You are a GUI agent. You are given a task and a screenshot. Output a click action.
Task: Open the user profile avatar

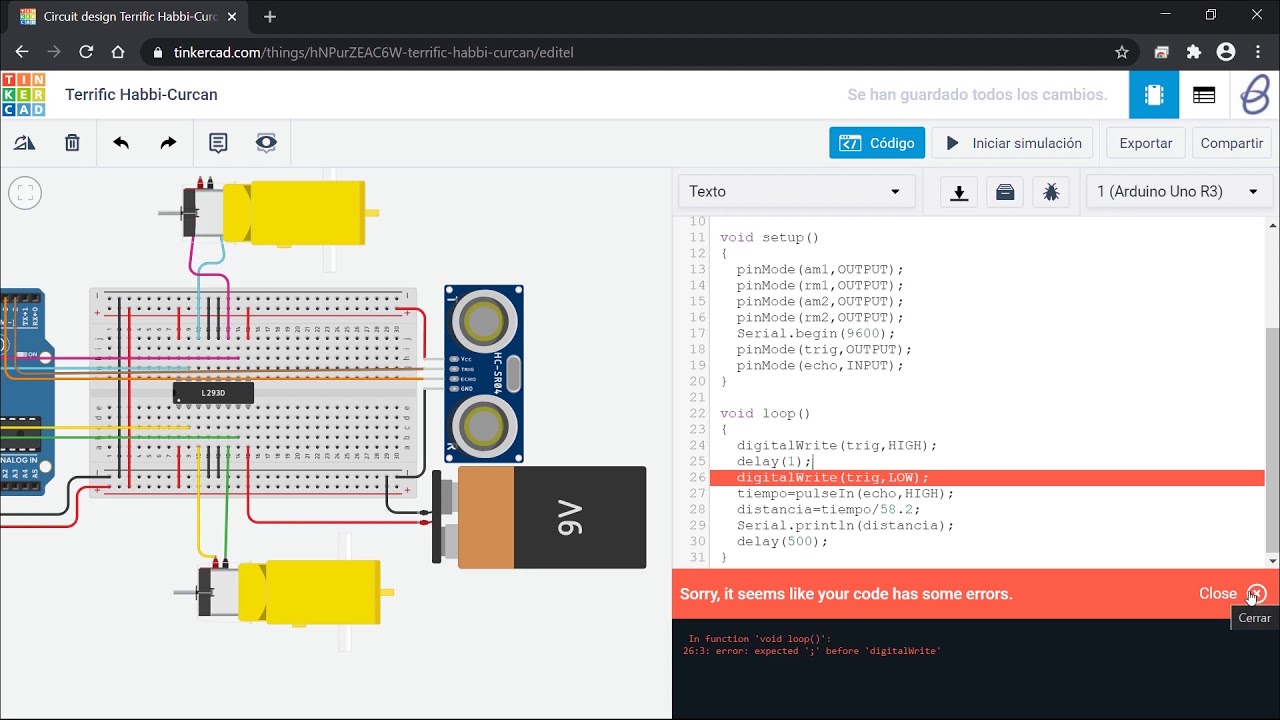(1254, 95)
